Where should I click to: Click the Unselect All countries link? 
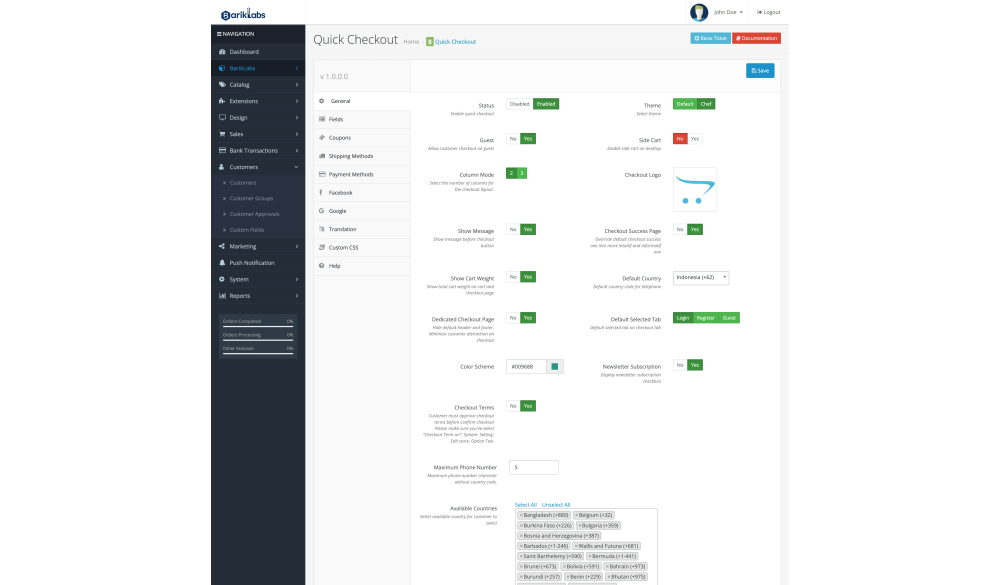(556, 505)
